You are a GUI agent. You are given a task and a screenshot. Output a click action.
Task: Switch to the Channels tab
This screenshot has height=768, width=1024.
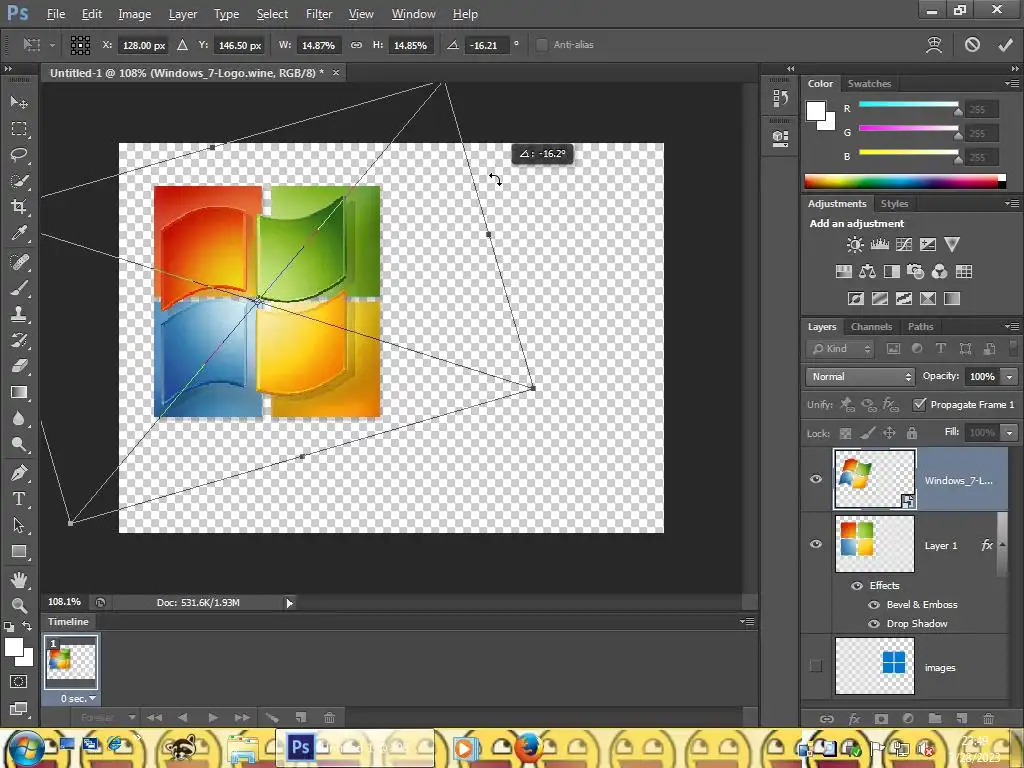(x=871, y=327)
